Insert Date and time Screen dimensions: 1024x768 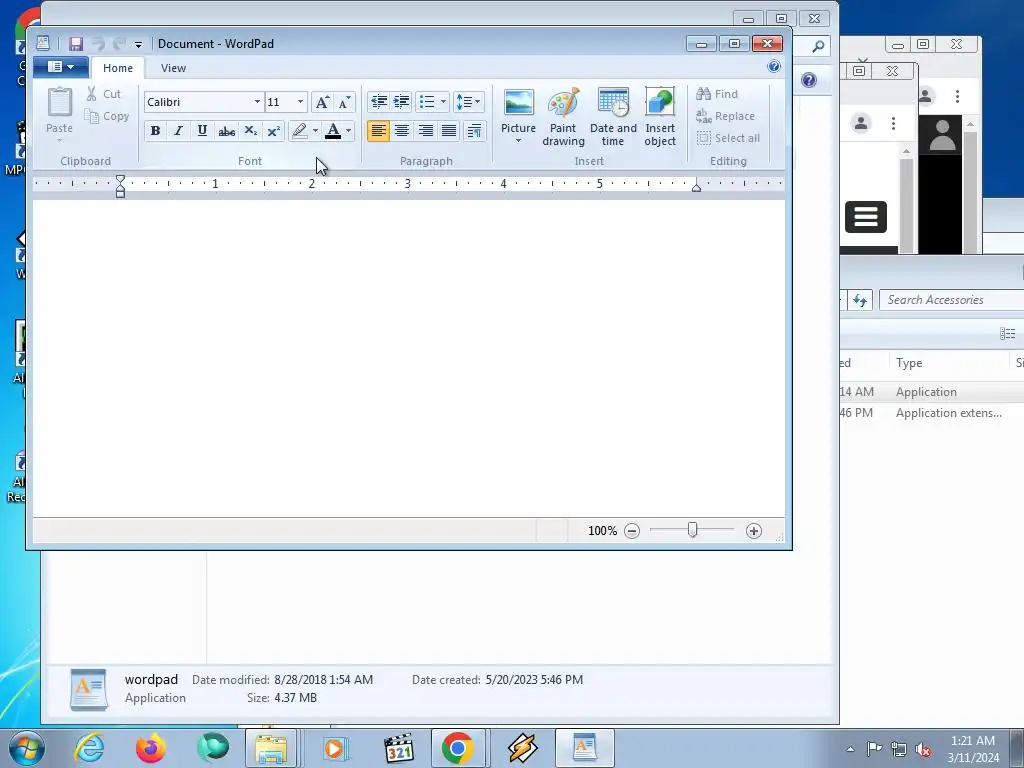(x=613, y=117)
